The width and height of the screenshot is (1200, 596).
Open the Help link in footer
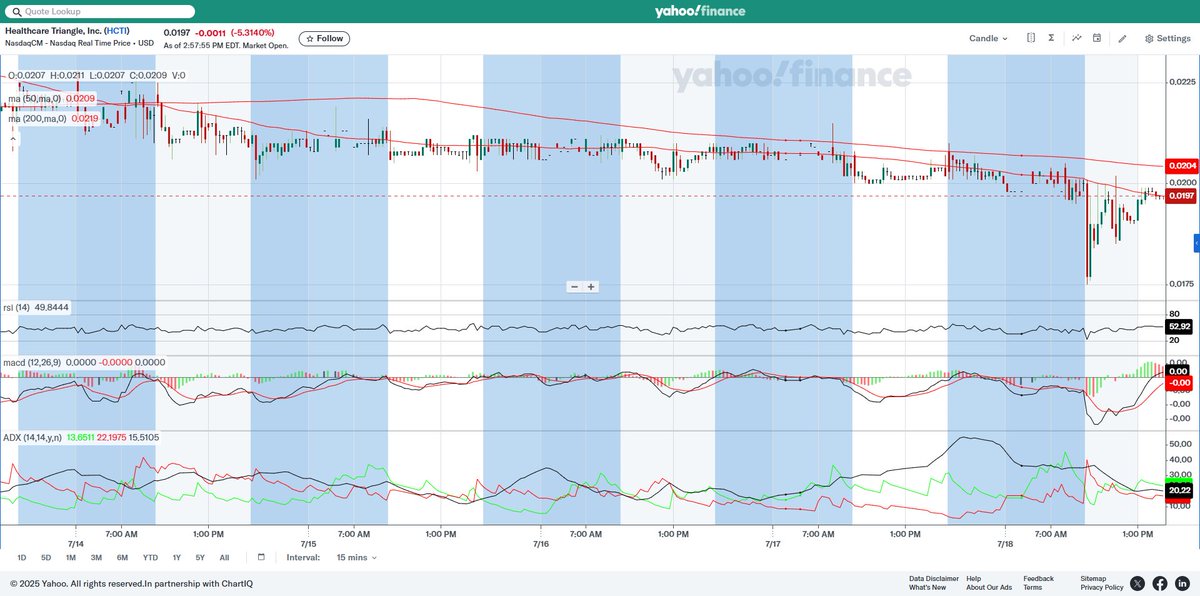pos(974,578)
